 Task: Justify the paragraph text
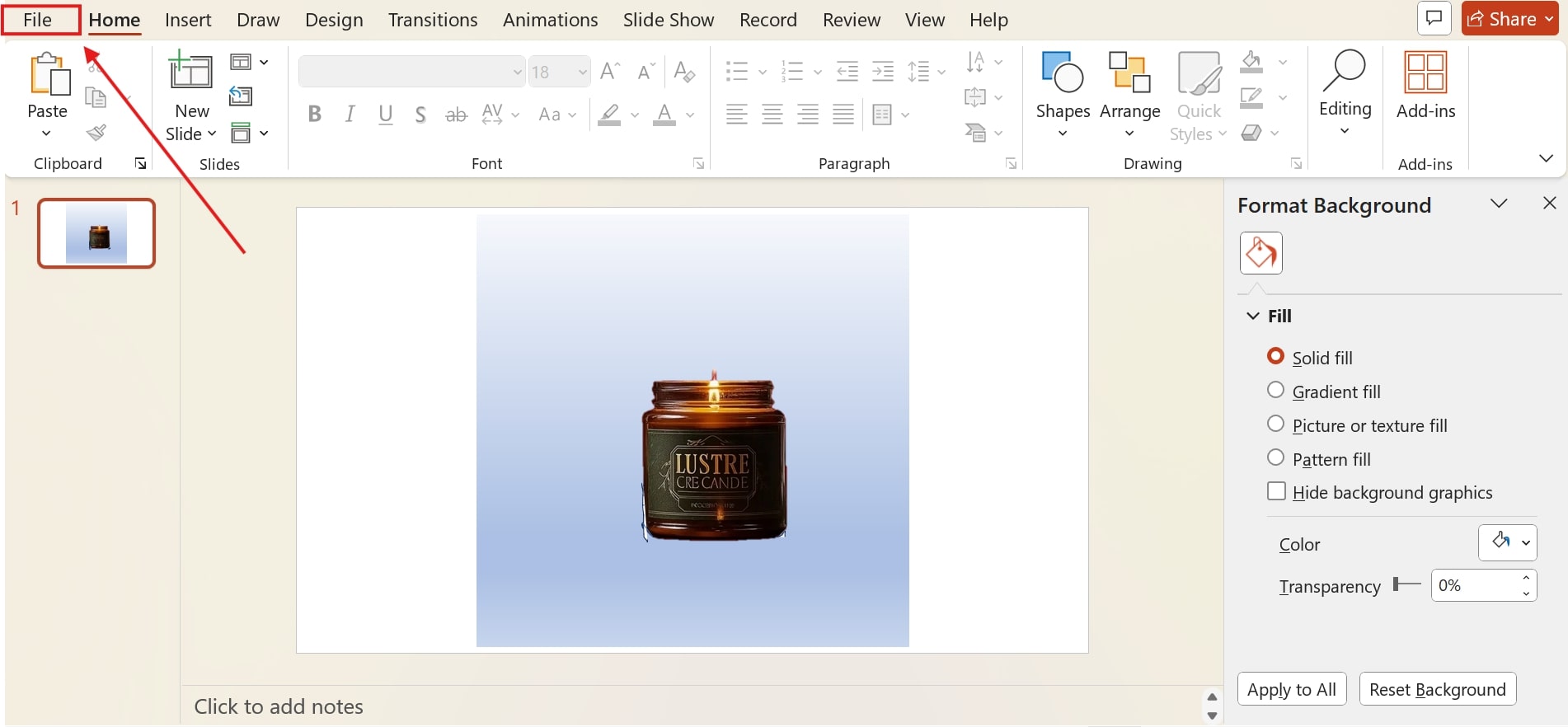(843, 115)
